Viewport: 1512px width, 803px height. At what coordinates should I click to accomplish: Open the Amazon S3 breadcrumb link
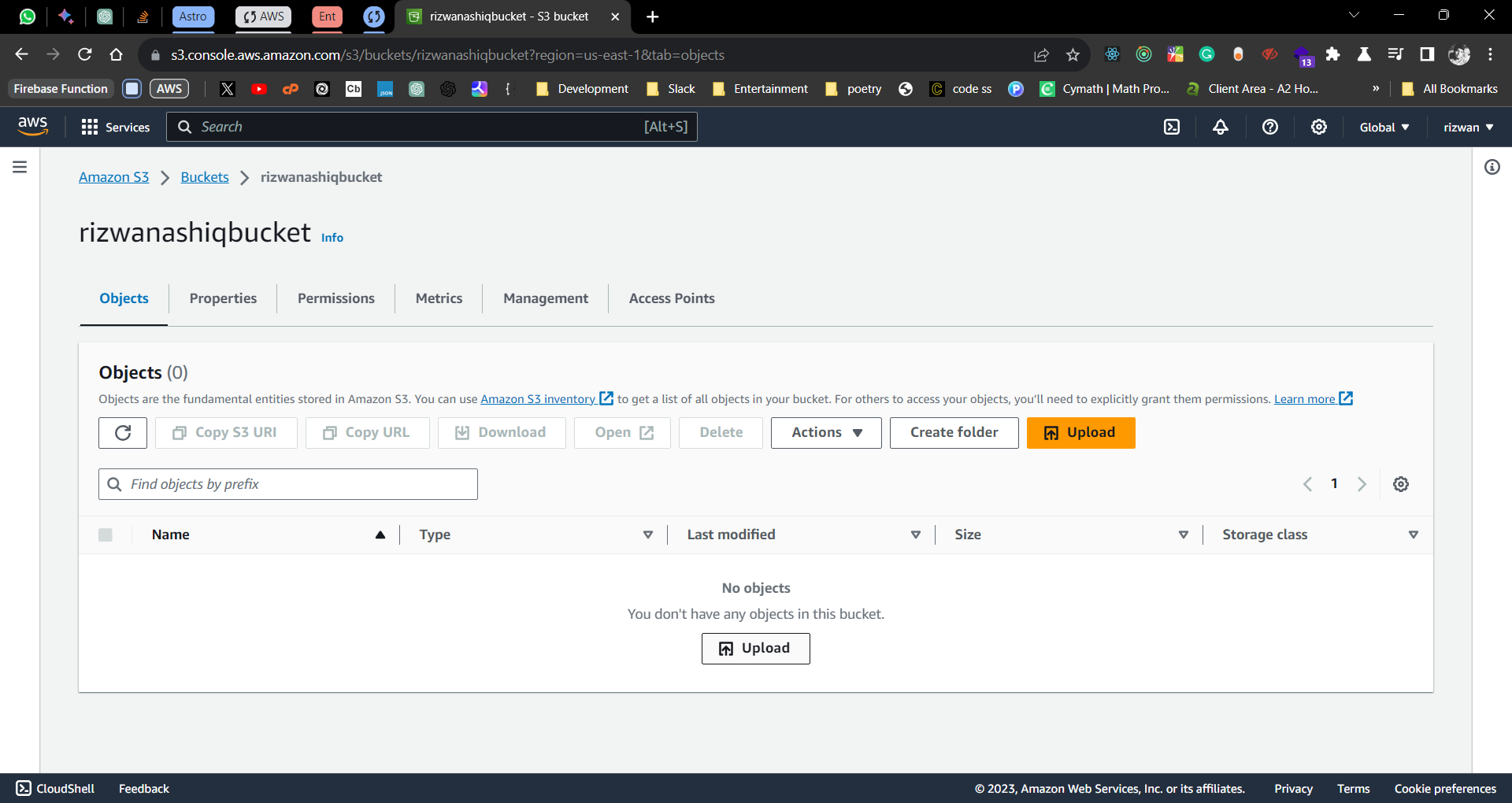(113, 177)
